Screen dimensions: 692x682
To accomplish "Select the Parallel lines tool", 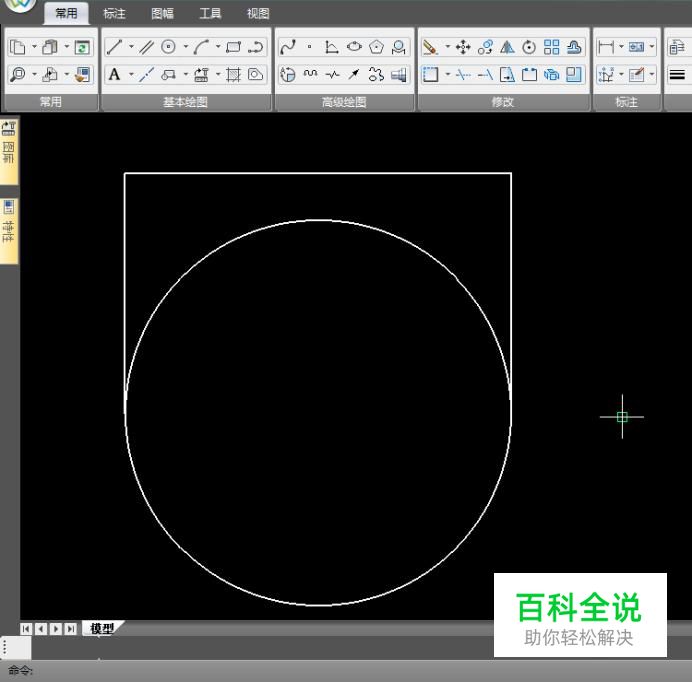I will [x=147, y=47].
